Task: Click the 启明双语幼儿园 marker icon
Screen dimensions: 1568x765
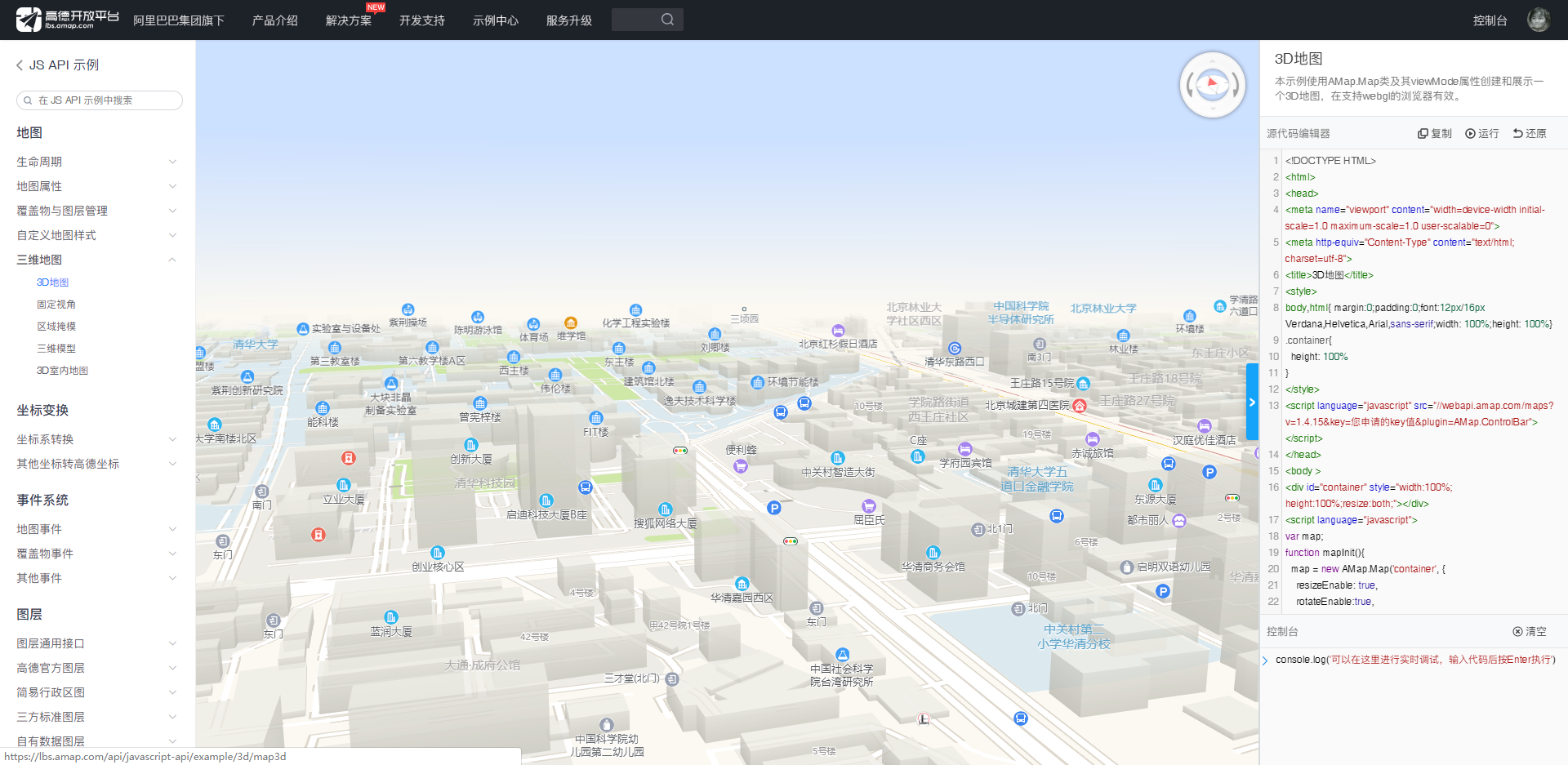Action: [1127, 567]
